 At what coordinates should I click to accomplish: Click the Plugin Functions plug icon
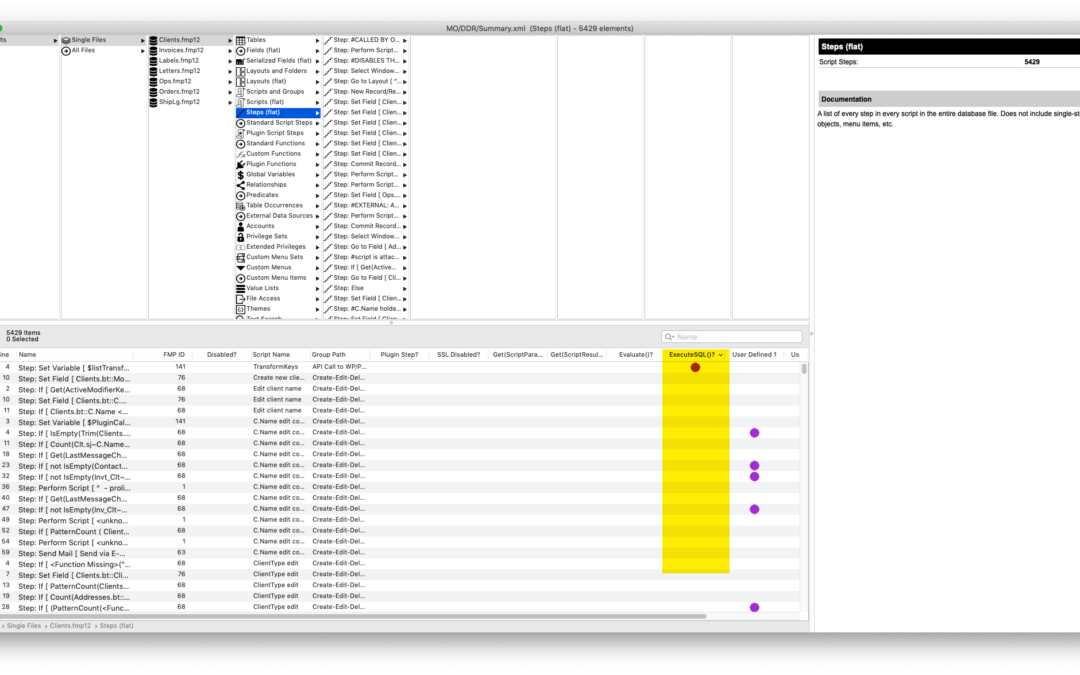coord(240,164)
